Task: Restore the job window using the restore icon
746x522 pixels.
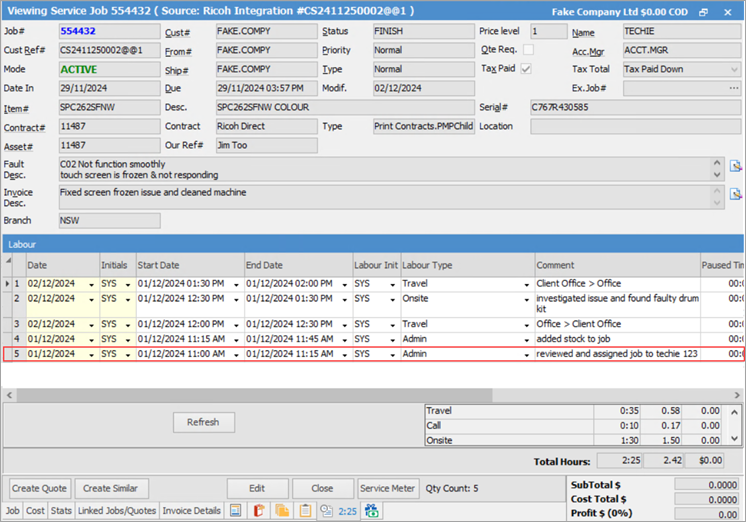Action: [703, 12]
